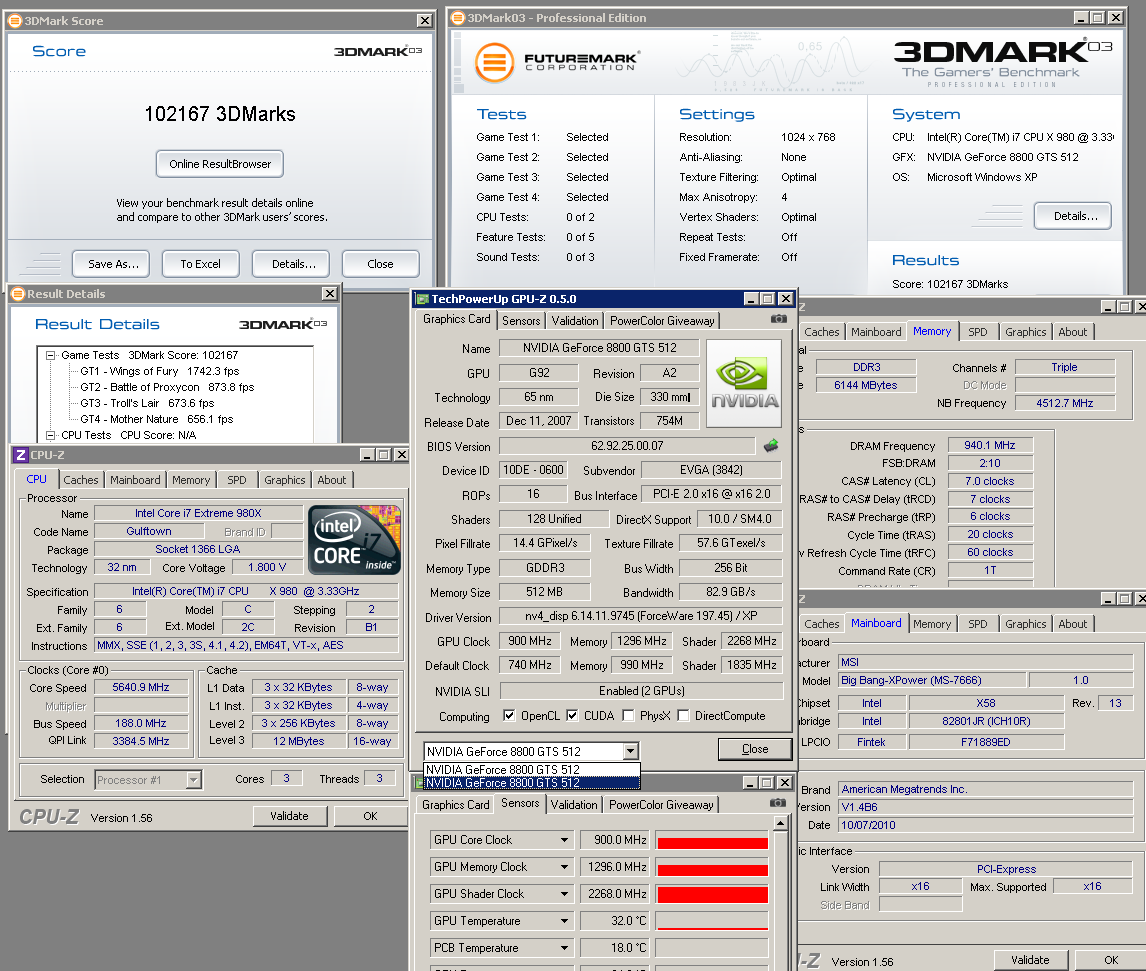
Task: Click the NVIDIA logo in GPU-Z
Action: (744, 383)
